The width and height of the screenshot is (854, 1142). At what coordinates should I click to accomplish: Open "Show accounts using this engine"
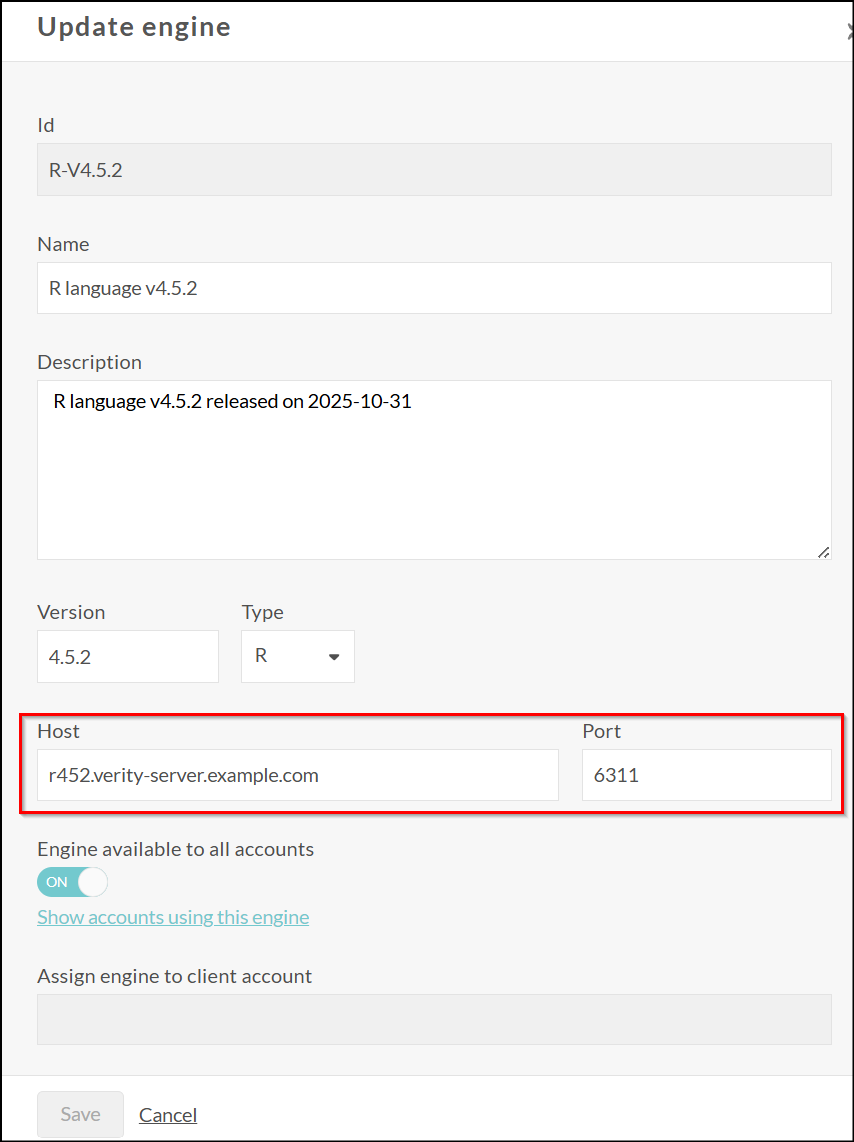coord(172,917)
